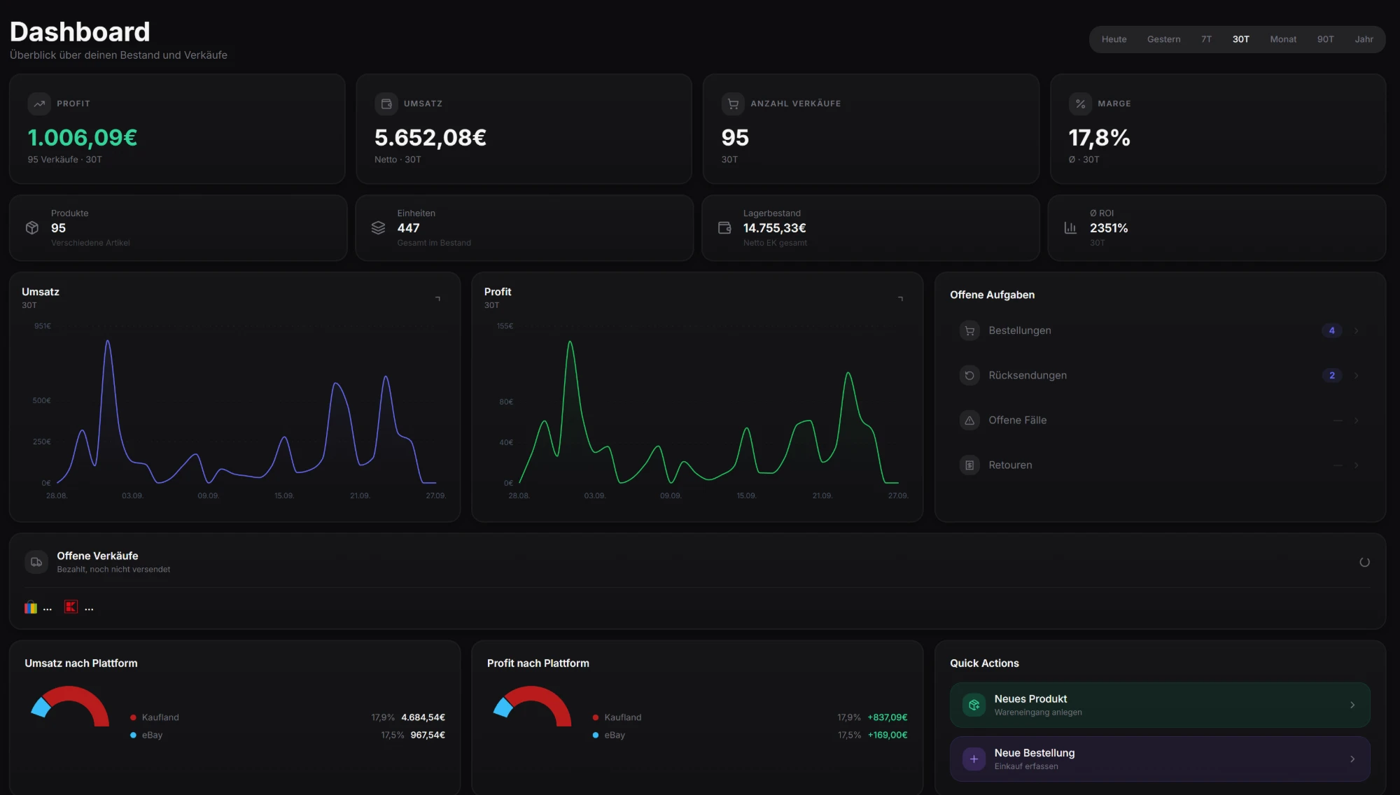The height and width of the screenshot is (795, 1400).
Task: Click the layers icon next to Einheiten
Action: (378, 228)
